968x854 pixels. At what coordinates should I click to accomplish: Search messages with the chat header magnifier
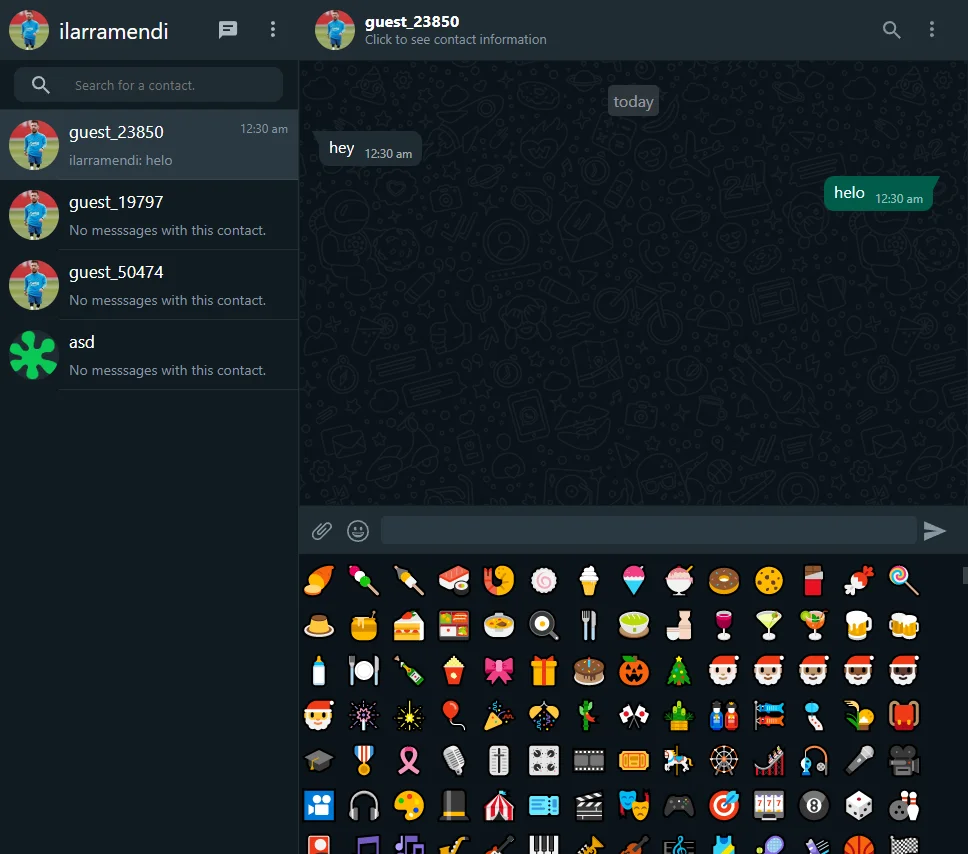(891, 30)
